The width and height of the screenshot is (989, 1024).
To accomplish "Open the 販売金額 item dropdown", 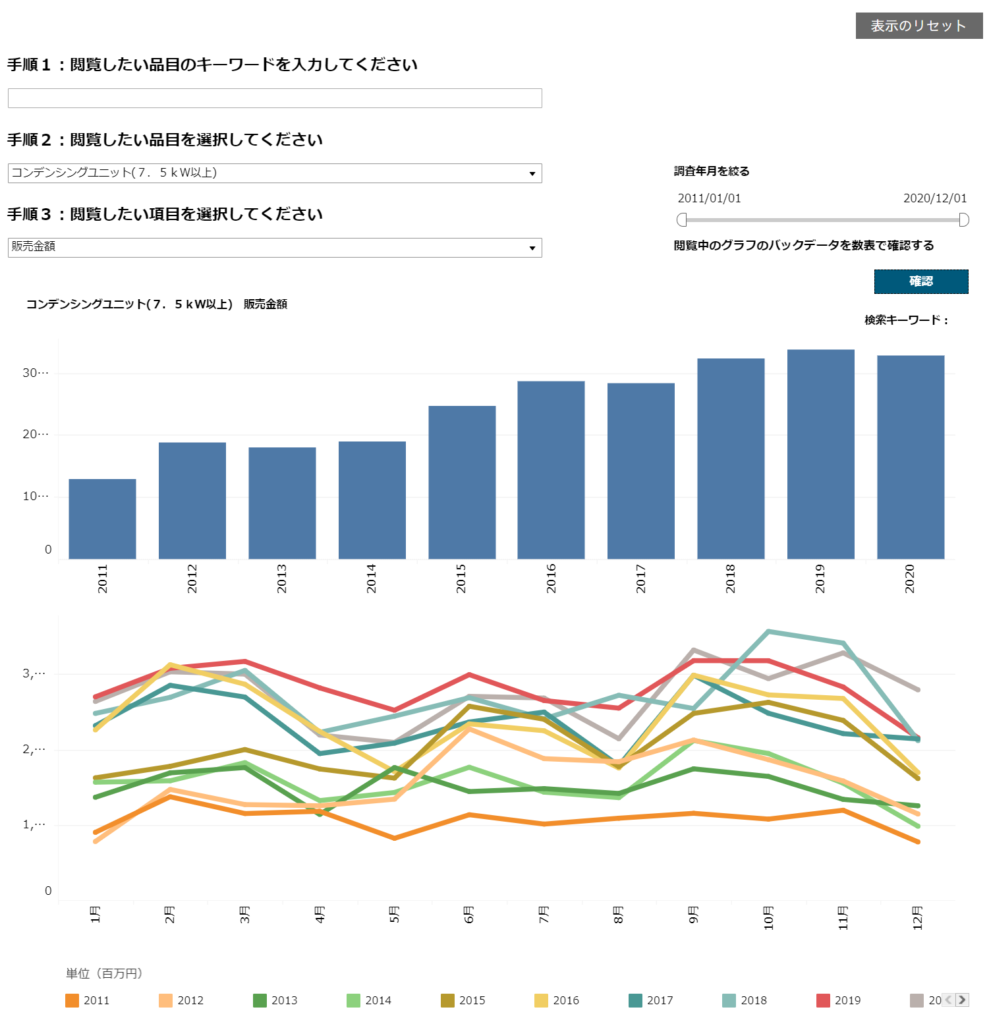I will click(275, 248).
